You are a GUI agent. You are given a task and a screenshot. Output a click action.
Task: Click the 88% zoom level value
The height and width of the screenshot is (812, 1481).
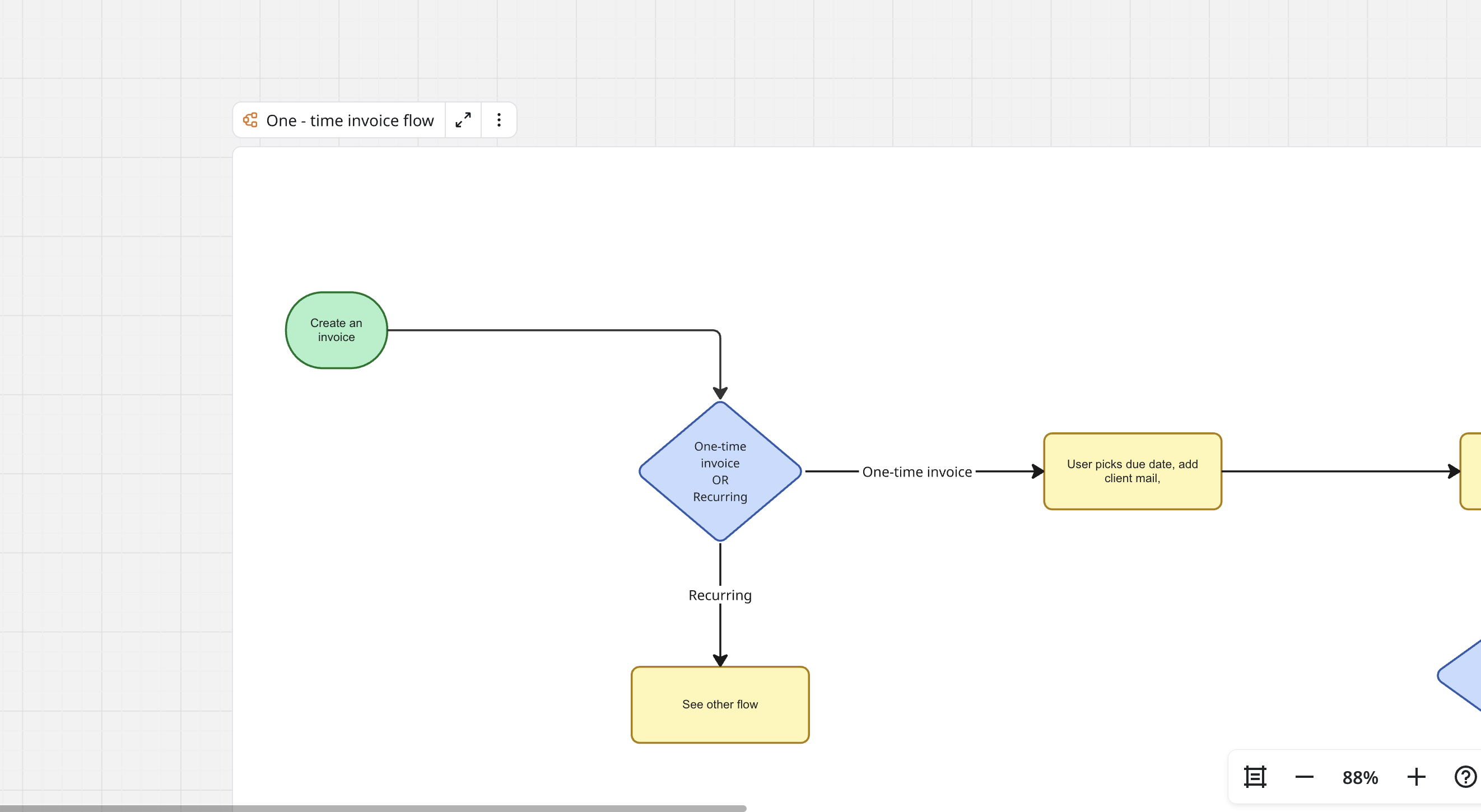coord(1359,777)
